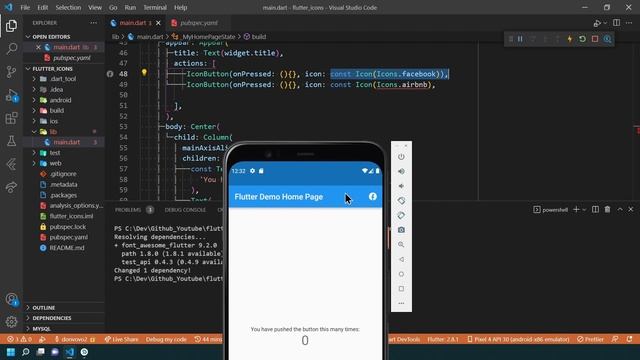Maximize the panel size chevron
The image size is (640, 360).
[620, 209]
